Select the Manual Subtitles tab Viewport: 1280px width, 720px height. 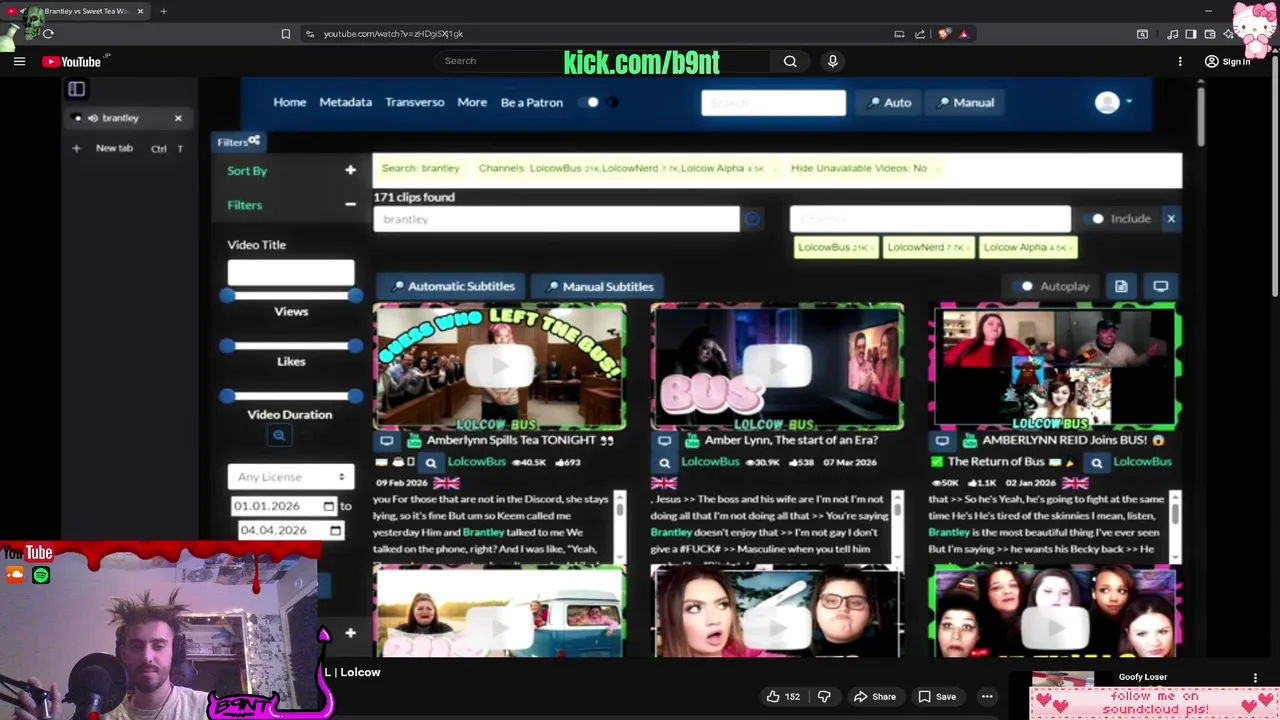[598, 287]
